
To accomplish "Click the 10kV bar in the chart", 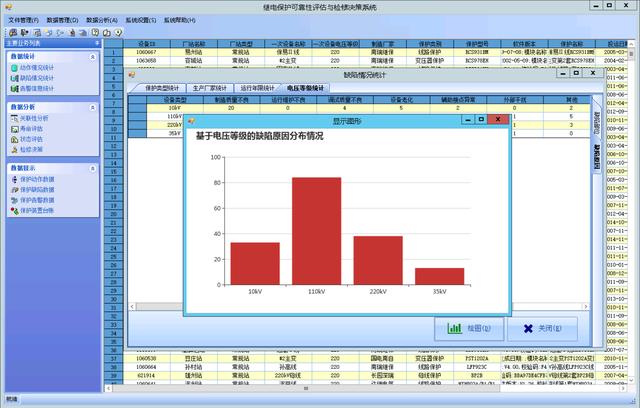I will [x=255, y=264].
